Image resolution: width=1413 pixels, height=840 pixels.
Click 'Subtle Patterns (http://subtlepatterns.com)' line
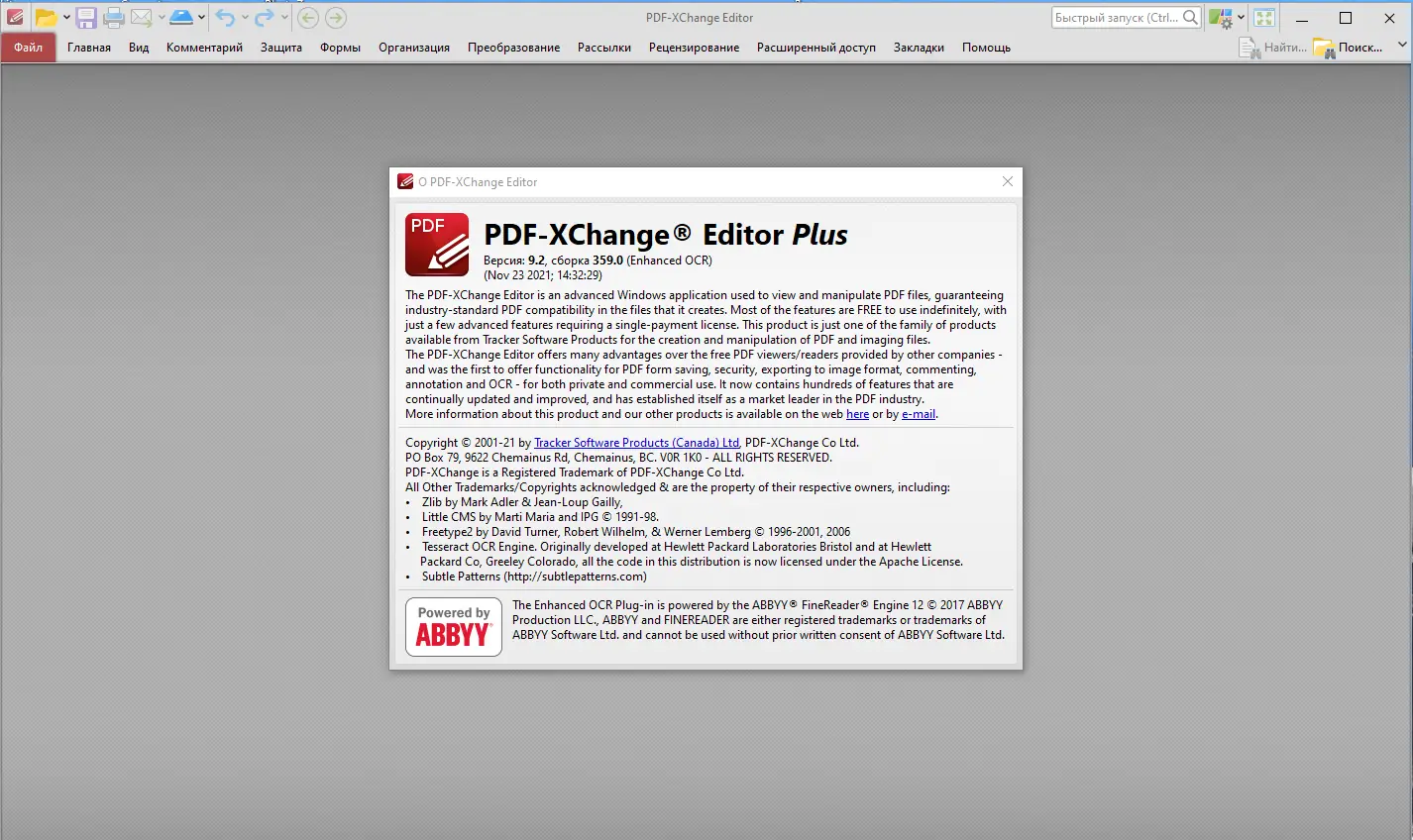534,577
